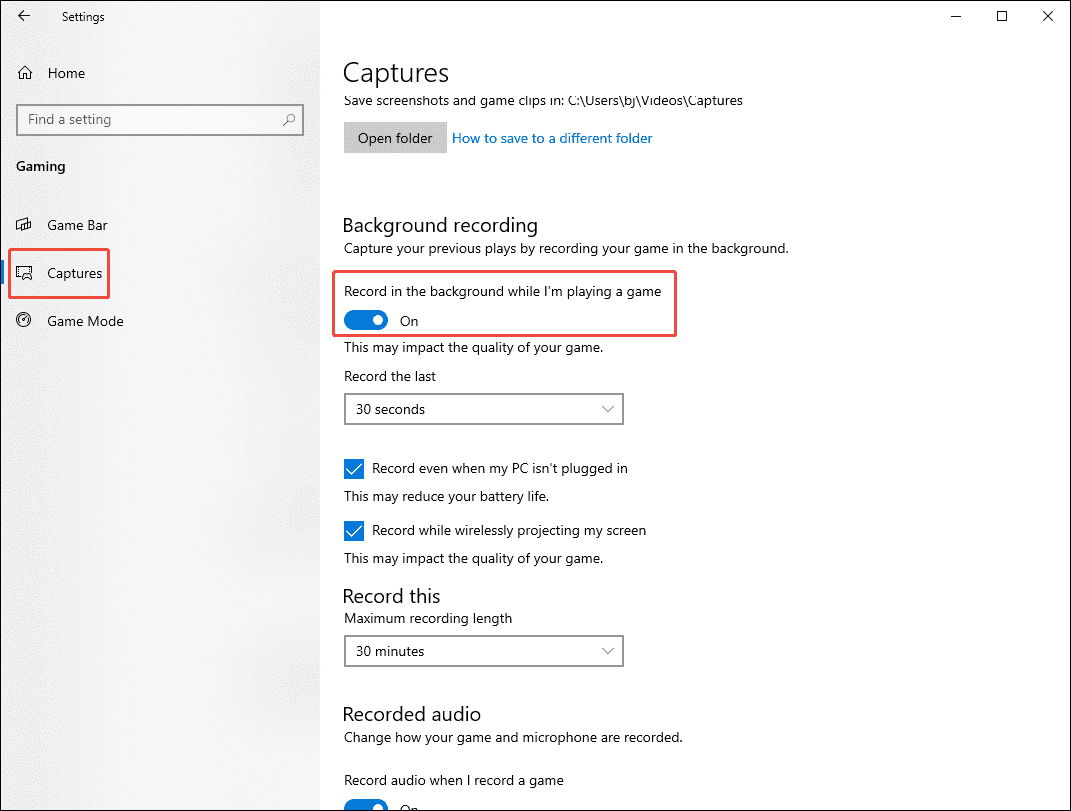This screenshot has height=811, width=1071.
Task: Click 'Capture your previous plays' description text
Action: 566,249
